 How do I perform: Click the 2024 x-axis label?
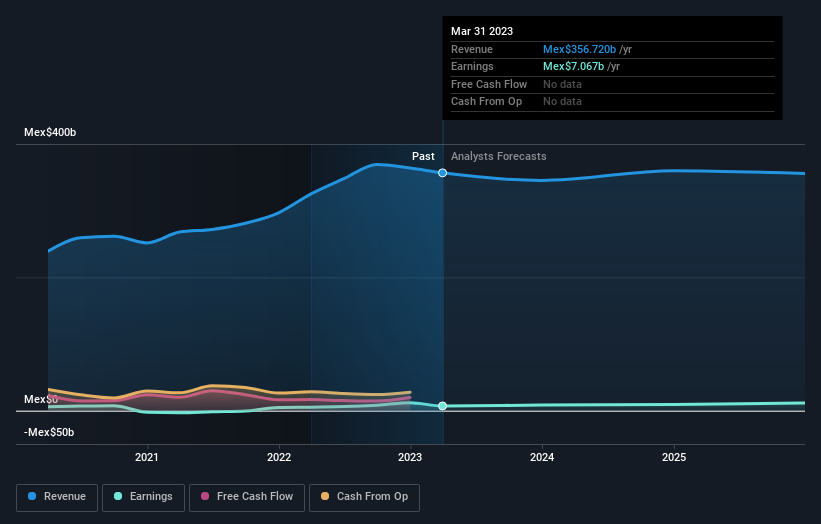(542, 457)
